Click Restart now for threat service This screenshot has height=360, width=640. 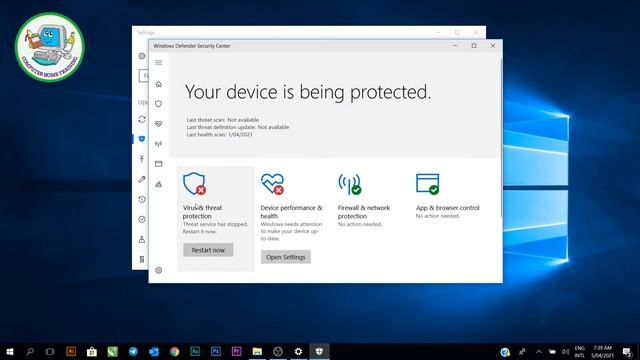pos(208,250)
